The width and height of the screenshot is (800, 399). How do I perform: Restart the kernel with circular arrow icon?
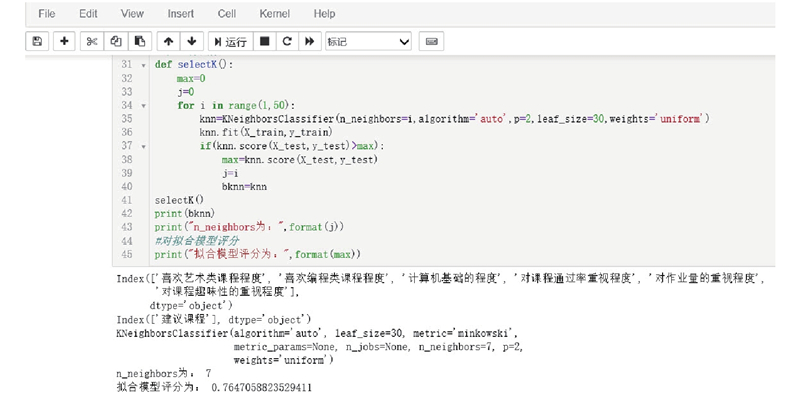click(x=287, y=41)
